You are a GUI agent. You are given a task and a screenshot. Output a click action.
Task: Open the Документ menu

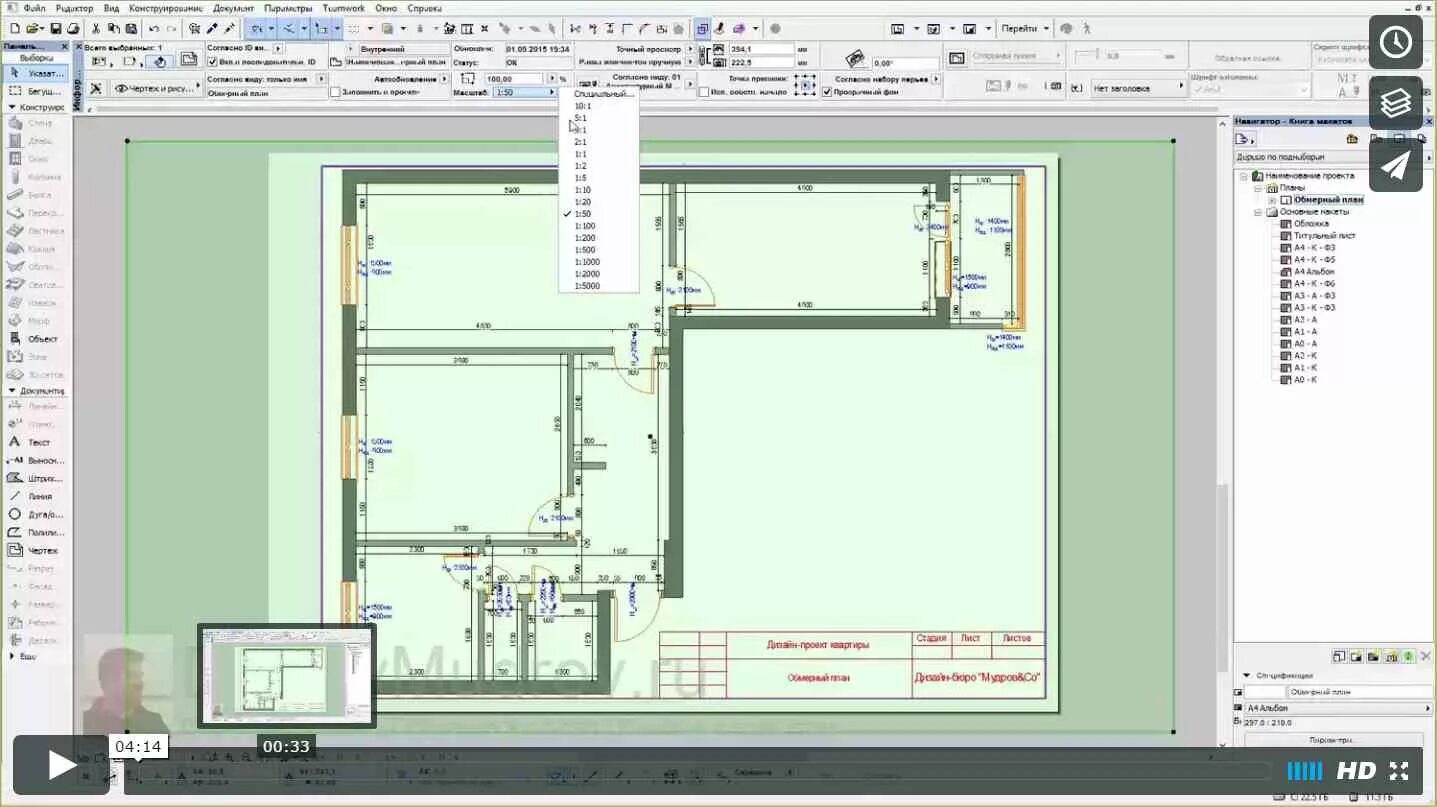click(234, 7)
